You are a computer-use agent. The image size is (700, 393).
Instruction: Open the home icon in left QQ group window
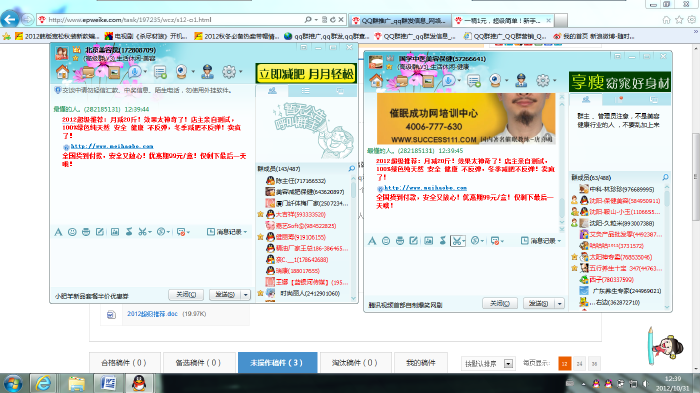coord(62,72)
